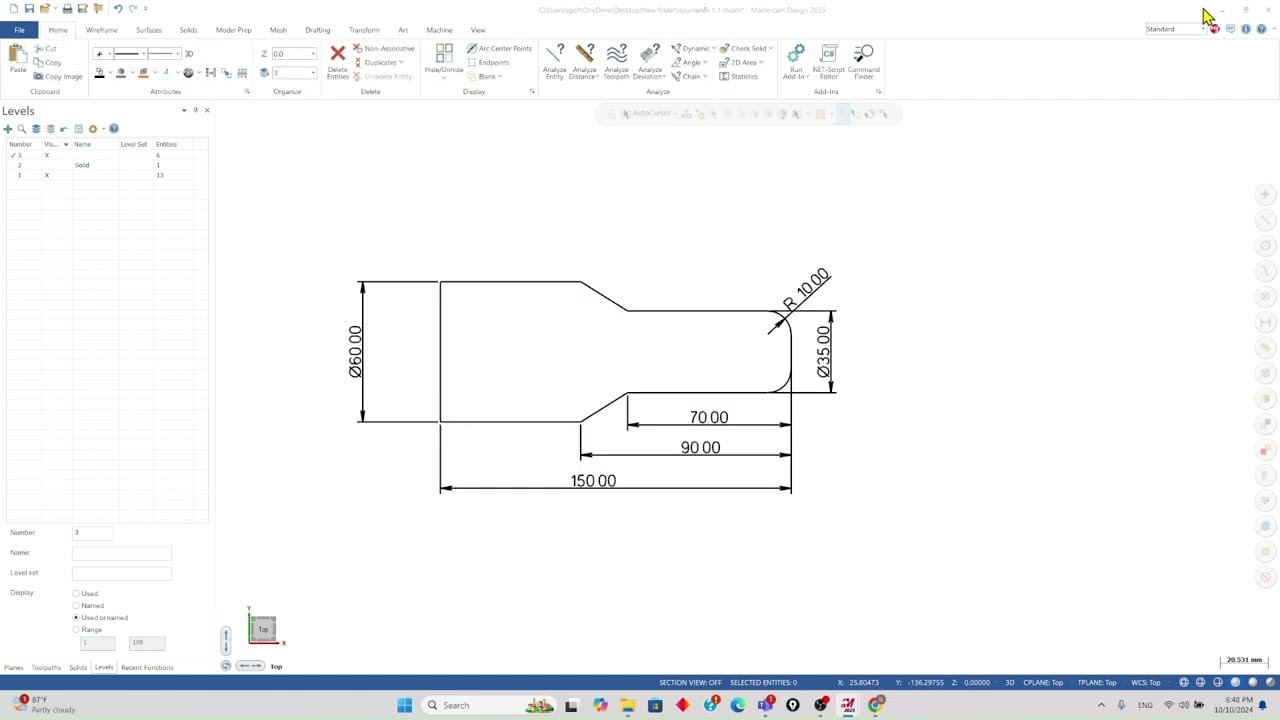Open the File menu
This screenshot has height=720, width=1280.
pos(19,30)
